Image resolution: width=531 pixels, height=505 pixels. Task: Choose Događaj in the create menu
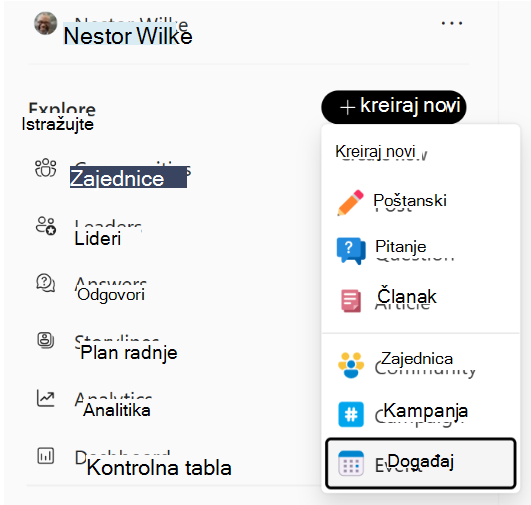[x=421, y=463]
